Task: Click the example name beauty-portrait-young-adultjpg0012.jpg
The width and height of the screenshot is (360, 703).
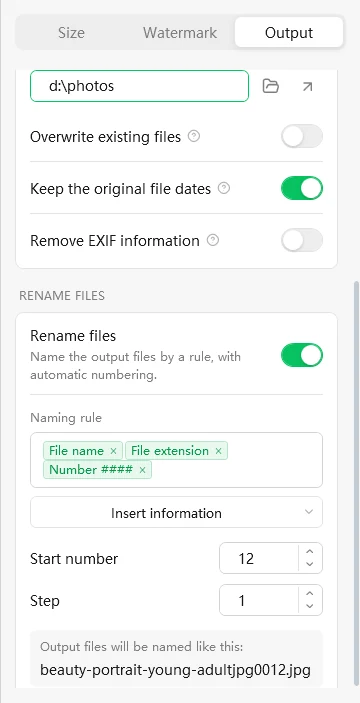Action: pyautogui.click(x=175, y=671)
